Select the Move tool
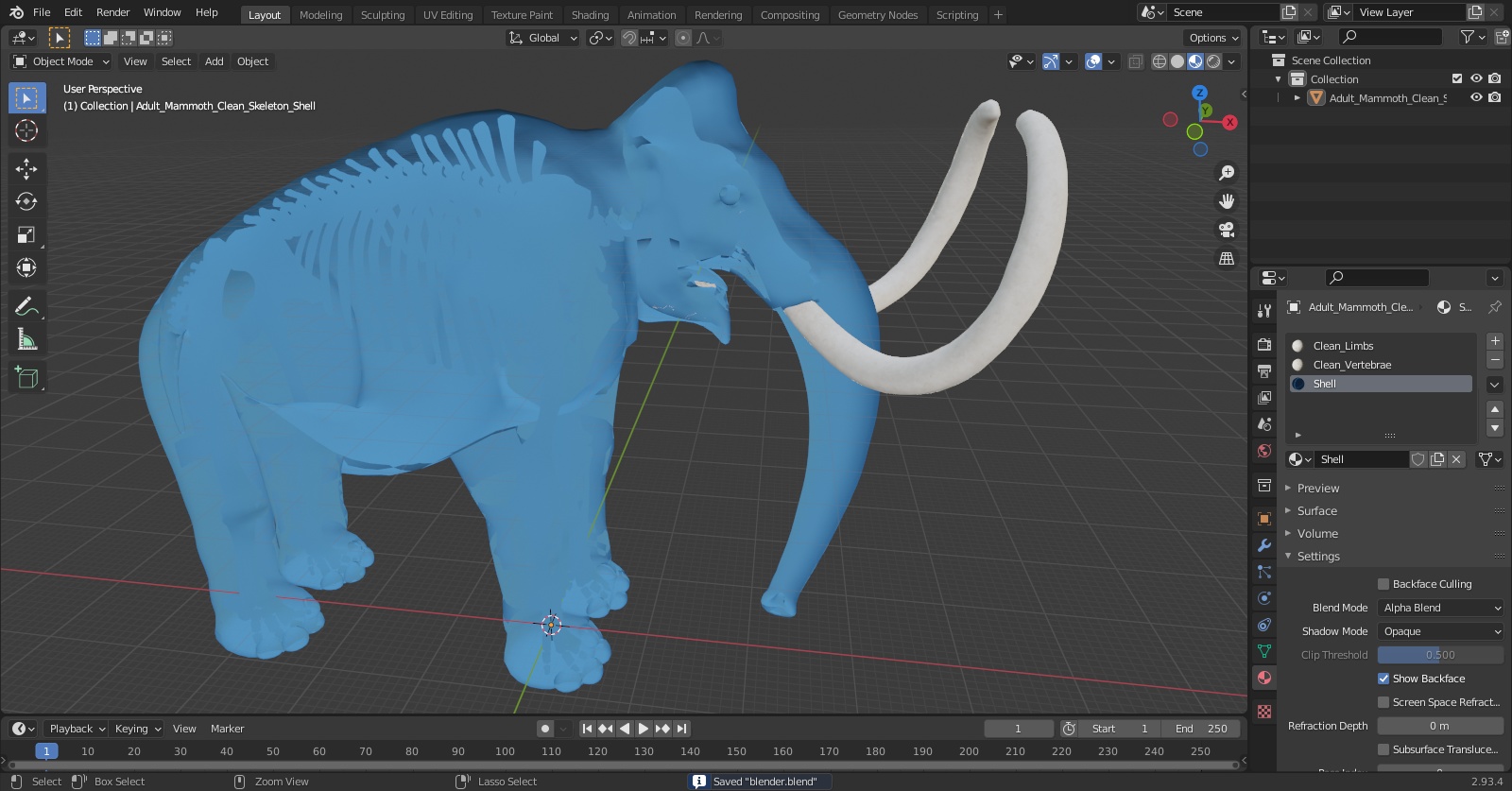 [x=26, y=169]
